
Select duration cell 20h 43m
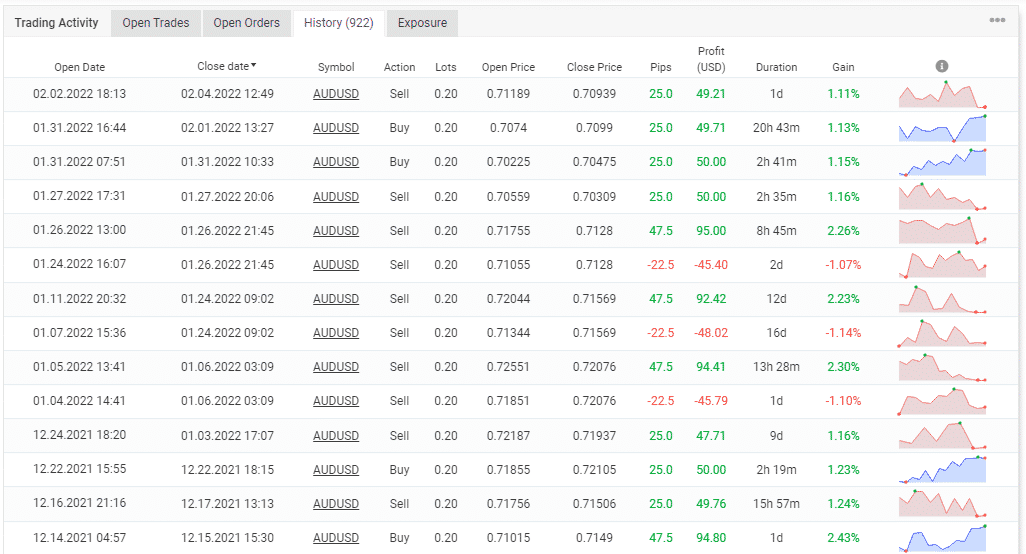(x=776, y=128)
